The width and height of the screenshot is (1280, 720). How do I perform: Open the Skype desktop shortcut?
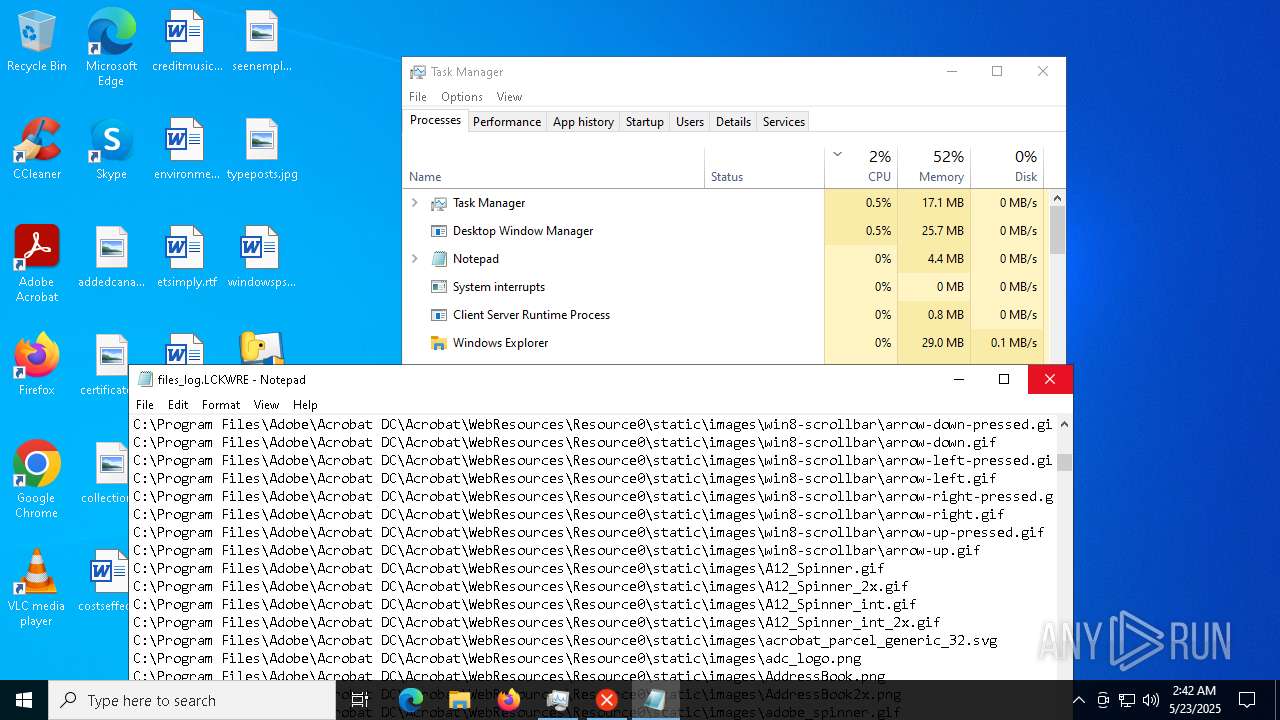click(111, 149)
